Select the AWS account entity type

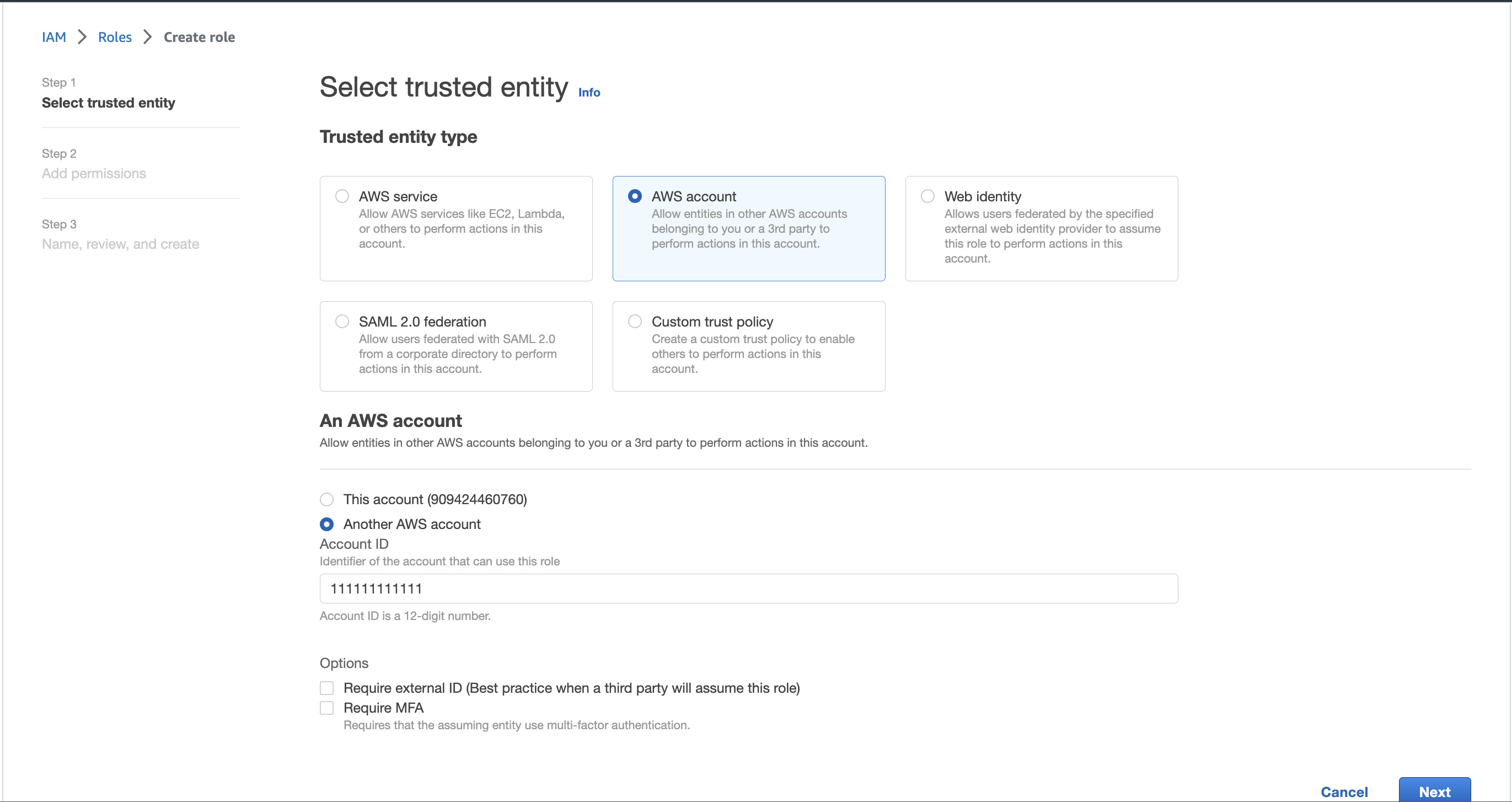click(x=635, y=196)
